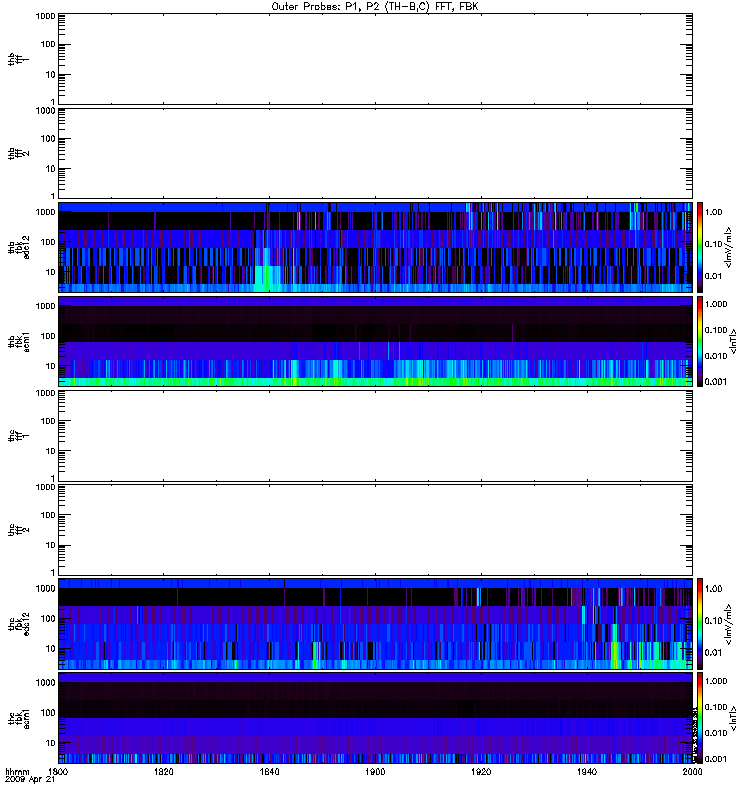The width and height of the screenshot is (750, 800).
Task: Click the "1.00" tick on the thc edc12 color bar
Action: coord(713,589)
